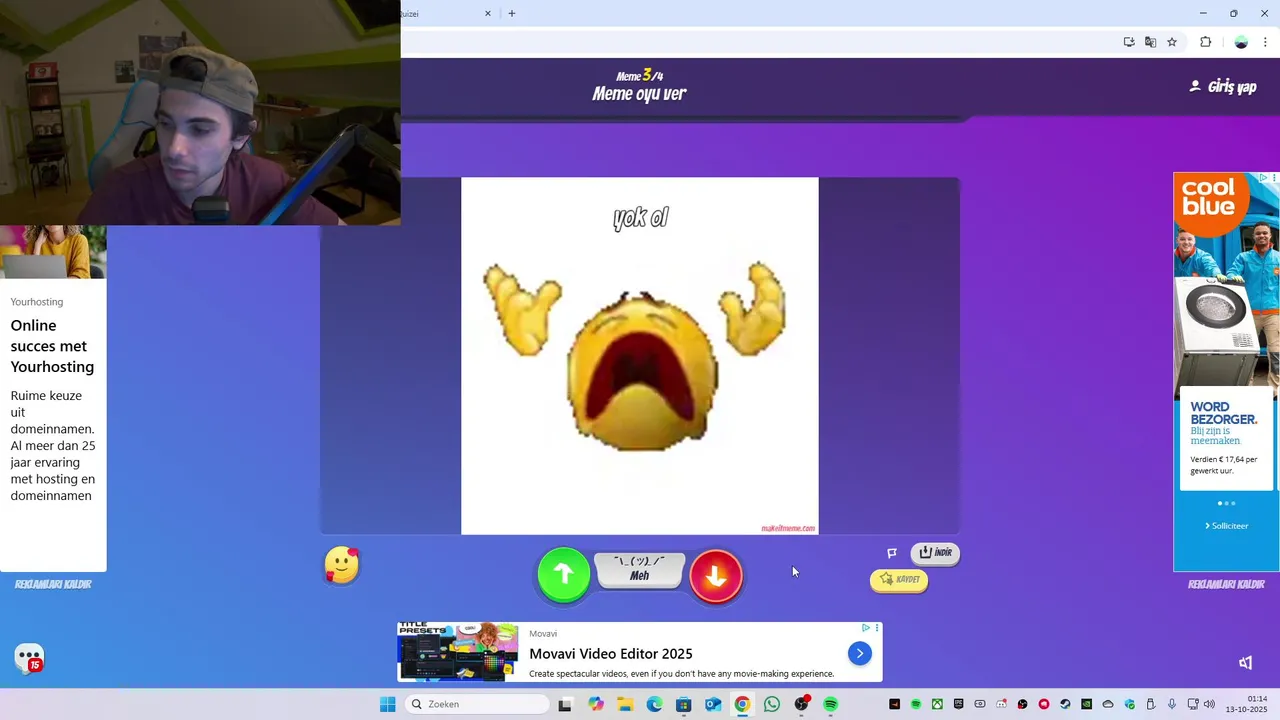This screenshot has width=1280, height=720.
Task: Open Chrome profile avatar
Action: (x=1241, y=42)
